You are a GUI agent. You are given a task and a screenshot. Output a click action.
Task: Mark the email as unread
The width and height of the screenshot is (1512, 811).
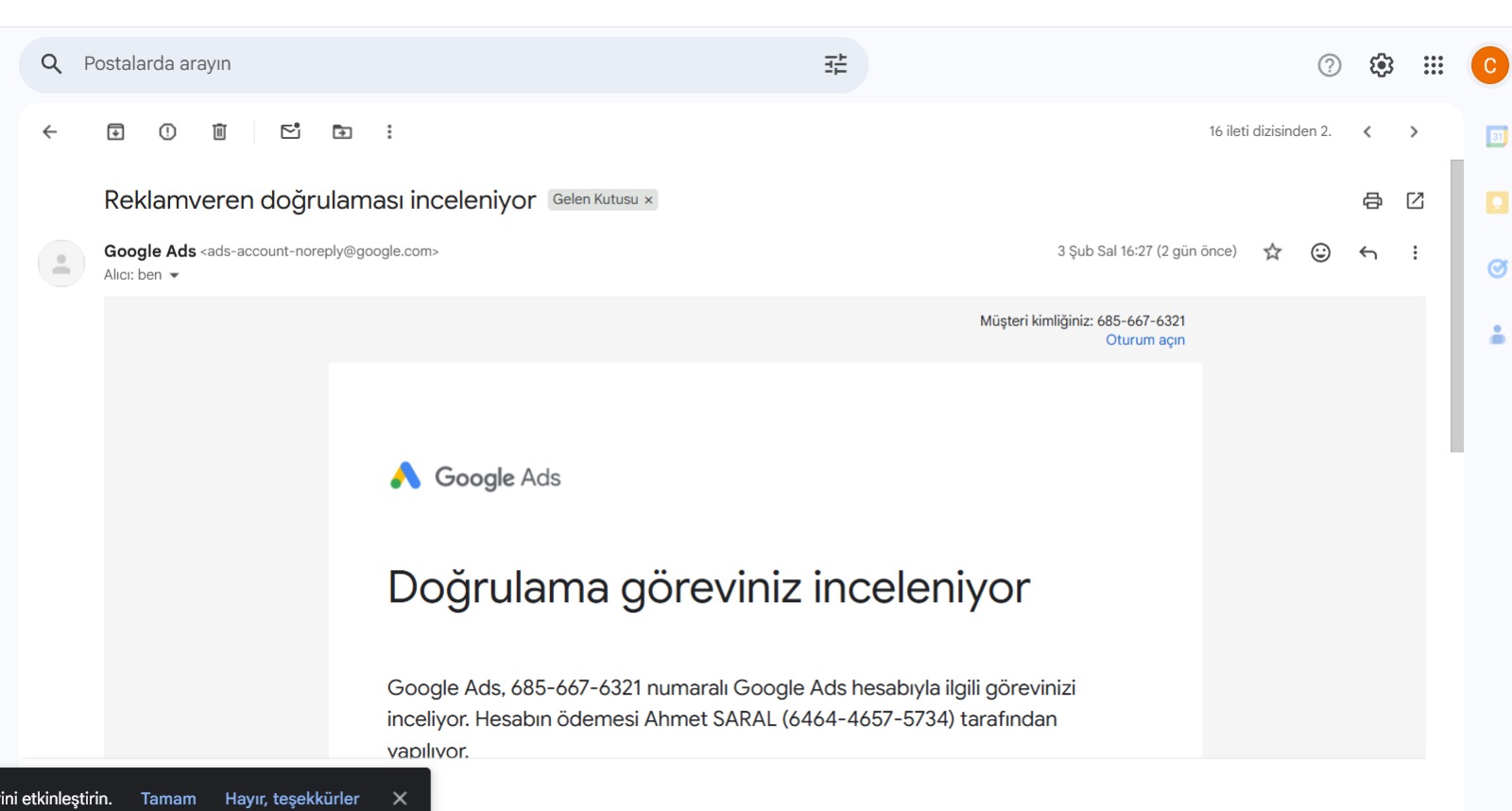tap(290, 131)
